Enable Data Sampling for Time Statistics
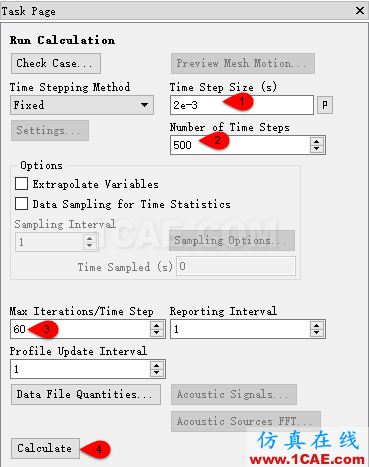This screenshot has height=467, width=369. pyautogui.click(x=21, y=203)
